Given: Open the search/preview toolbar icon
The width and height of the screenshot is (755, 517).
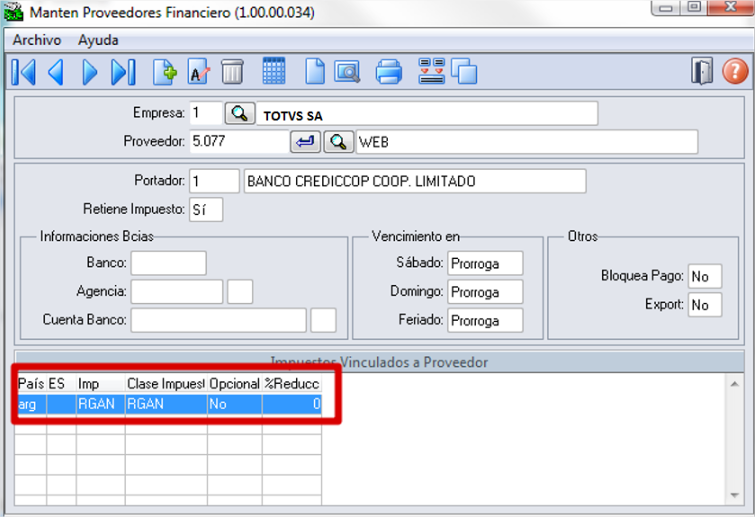Looking at the screenshot, I should (347, 72).
